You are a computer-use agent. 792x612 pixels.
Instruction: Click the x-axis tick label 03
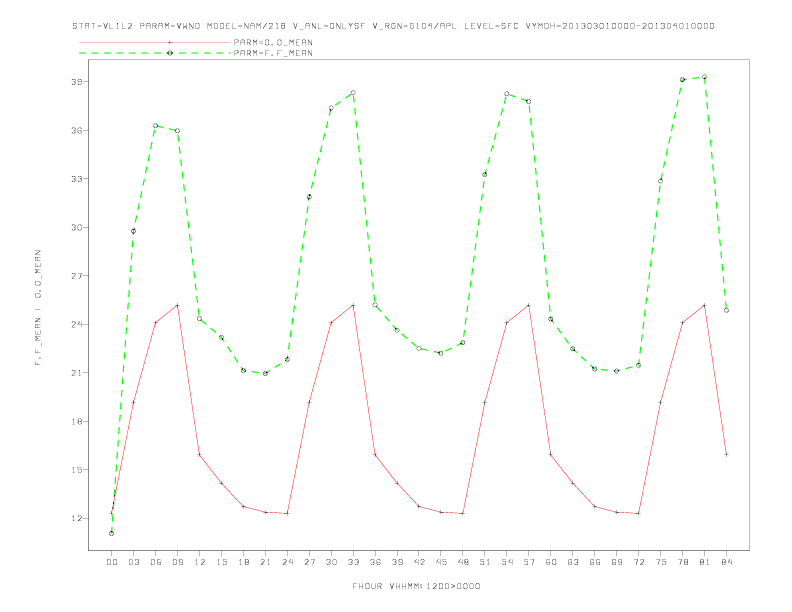(x=133, y=562)
